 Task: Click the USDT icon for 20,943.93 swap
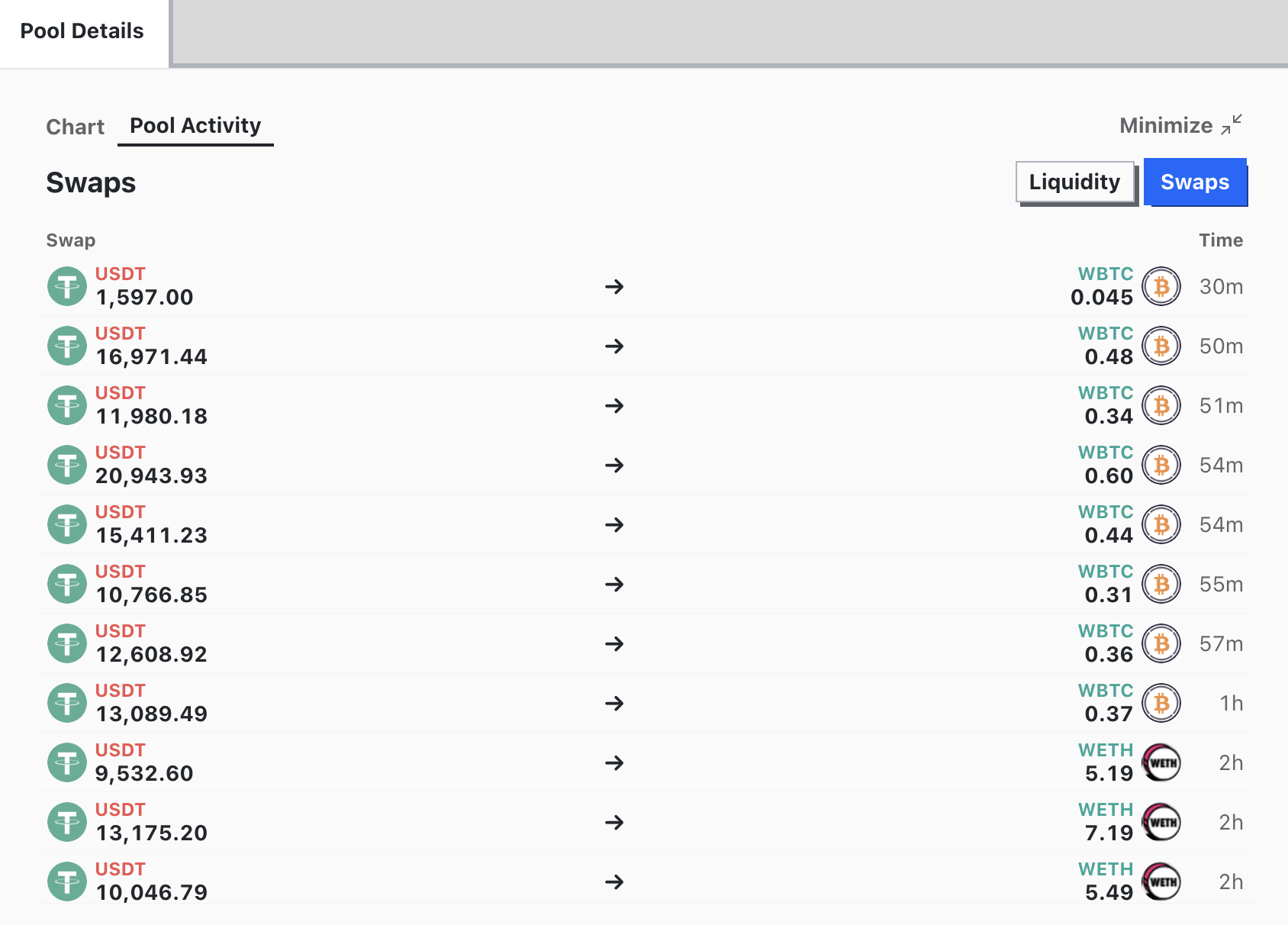coord(67,466)
